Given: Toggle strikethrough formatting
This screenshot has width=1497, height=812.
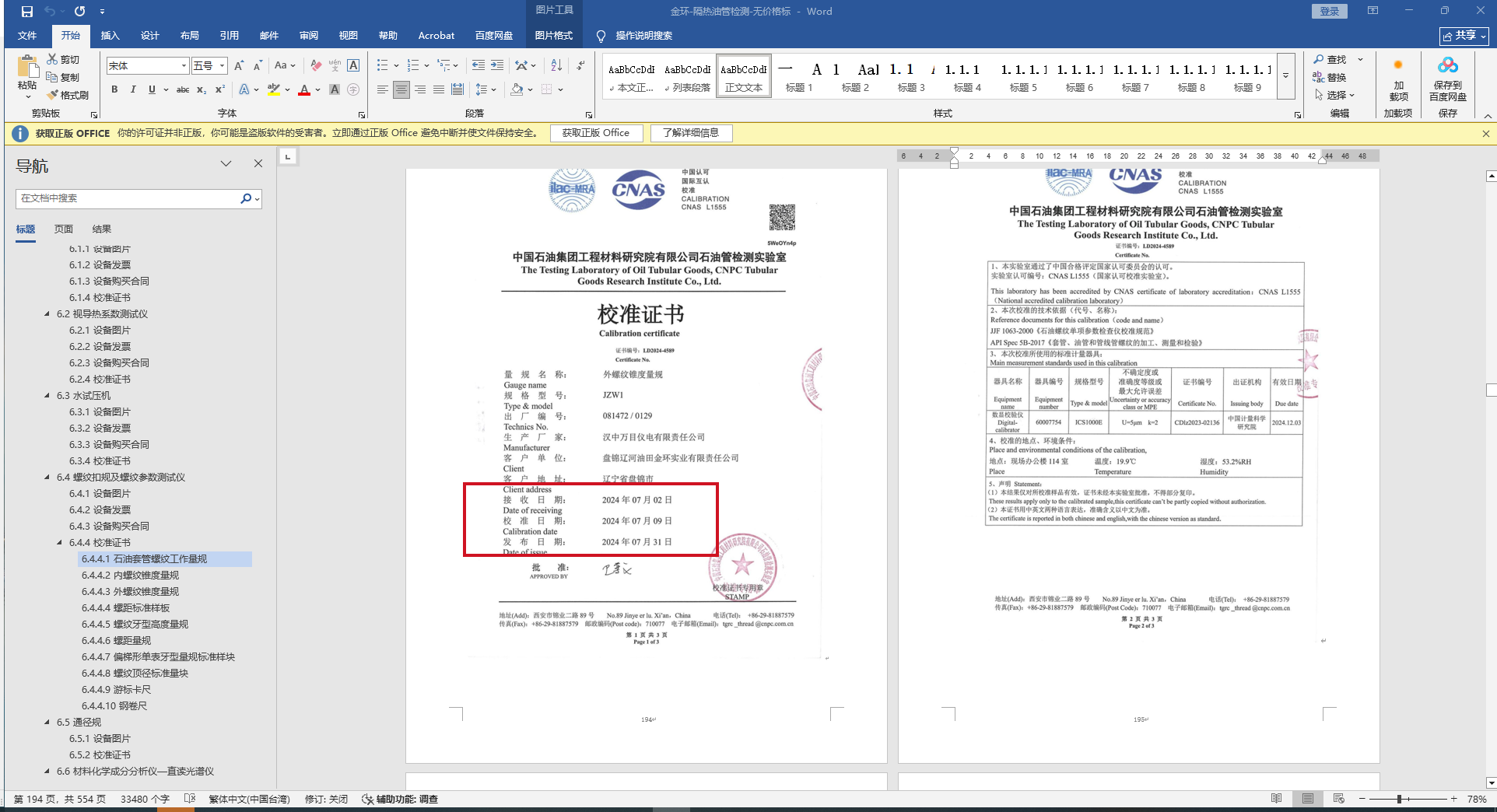Looking at the screenshot, I should 183,89.
